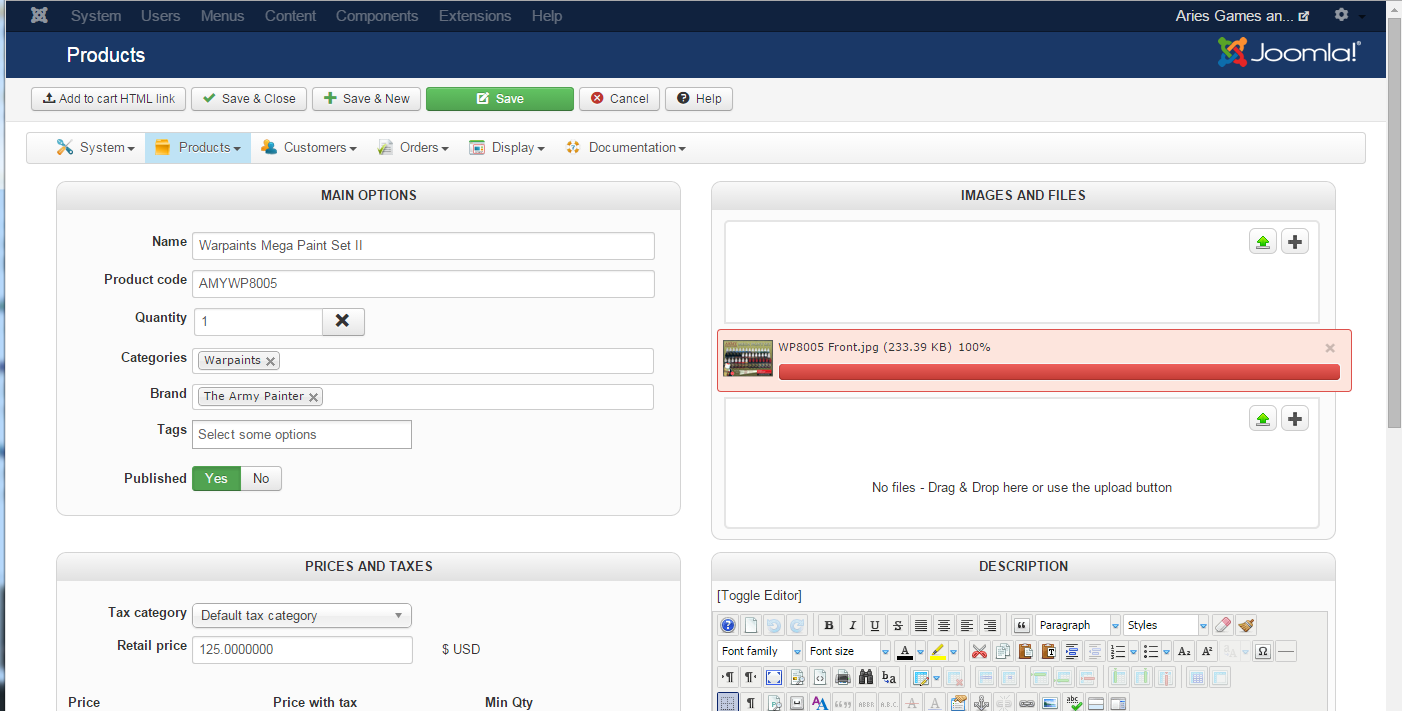
Task: Open the Customers submenu
Action: [309, 148]
